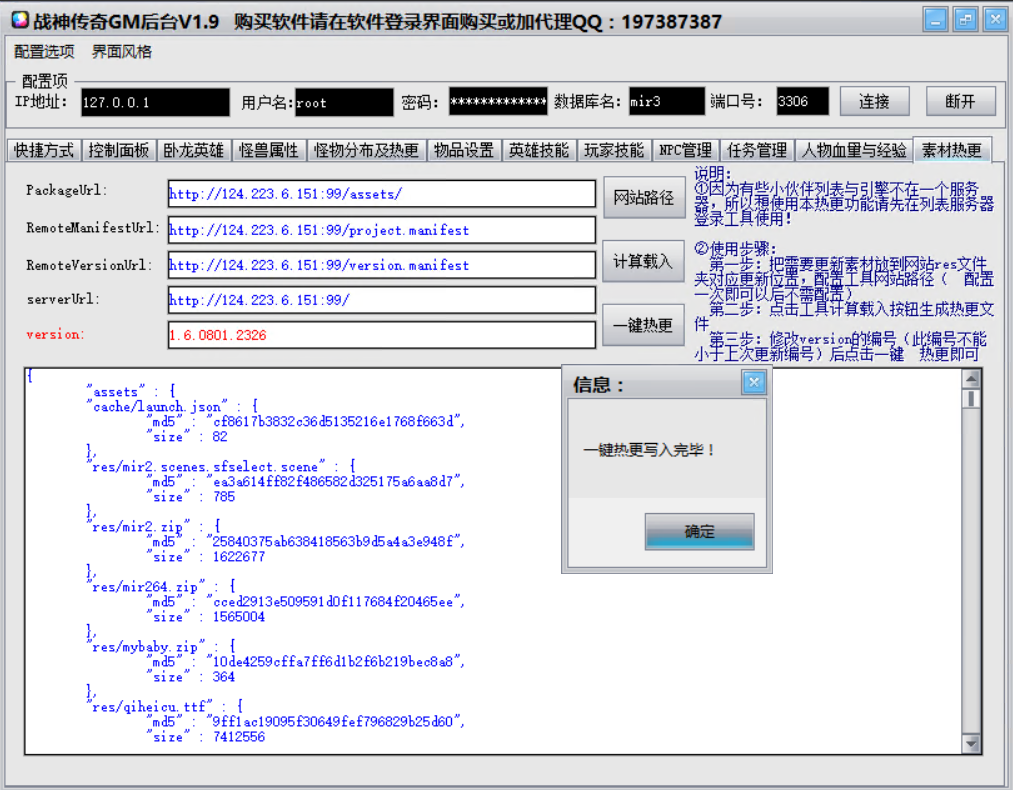Switch to the 物品设置 tab
The width and height of the screenshot is (1013, 790).
[464, 151]
